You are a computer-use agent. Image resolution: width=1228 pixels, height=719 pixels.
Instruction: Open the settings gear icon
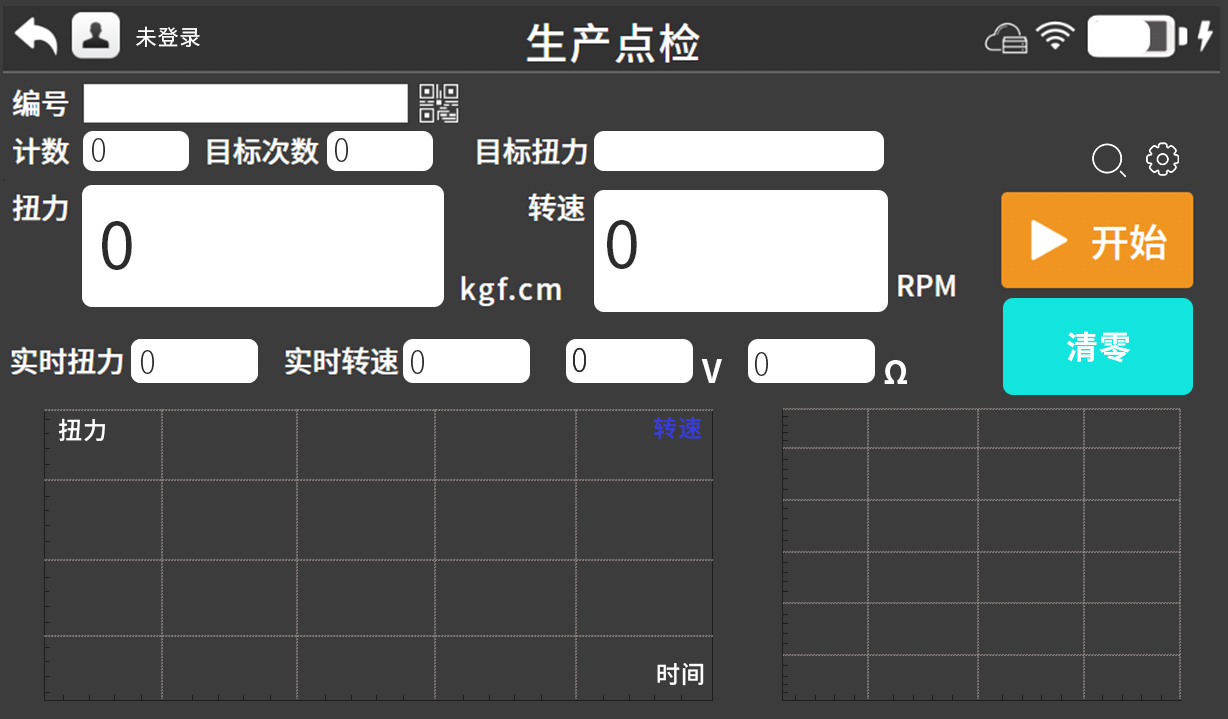1163,159
